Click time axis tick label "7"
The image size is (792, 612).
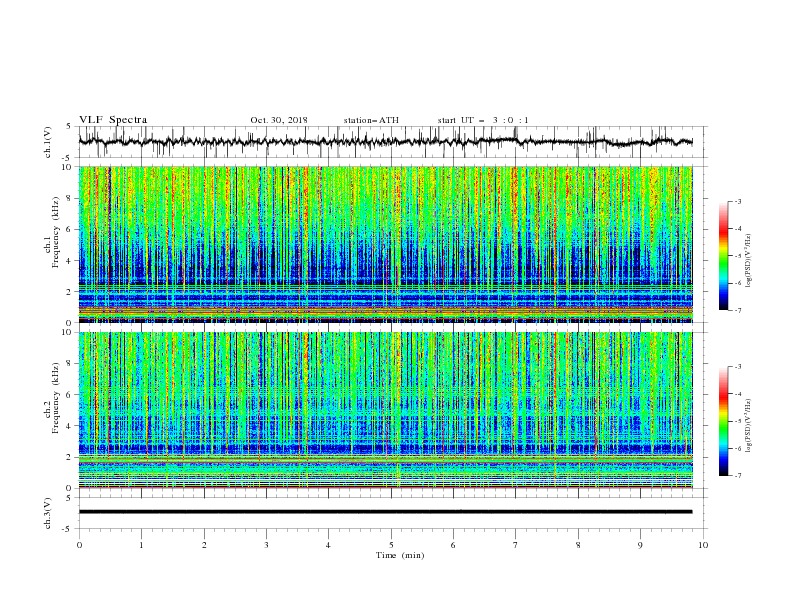click(515, 545)
